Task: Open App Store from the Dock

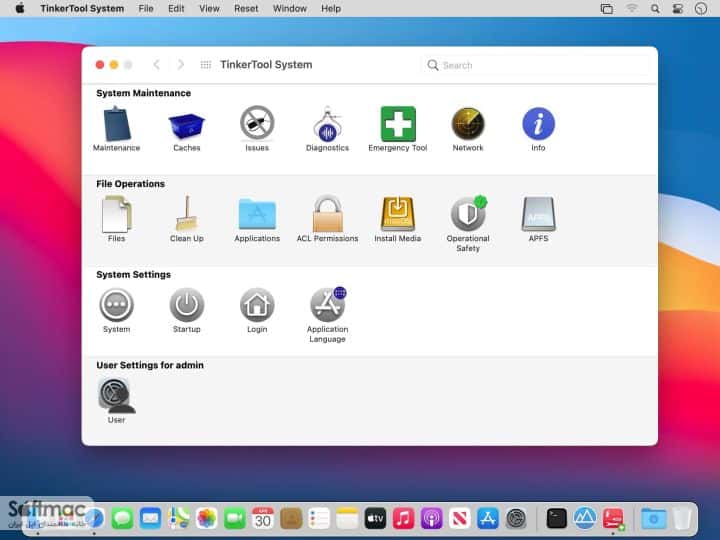Action: click(488, 519)
